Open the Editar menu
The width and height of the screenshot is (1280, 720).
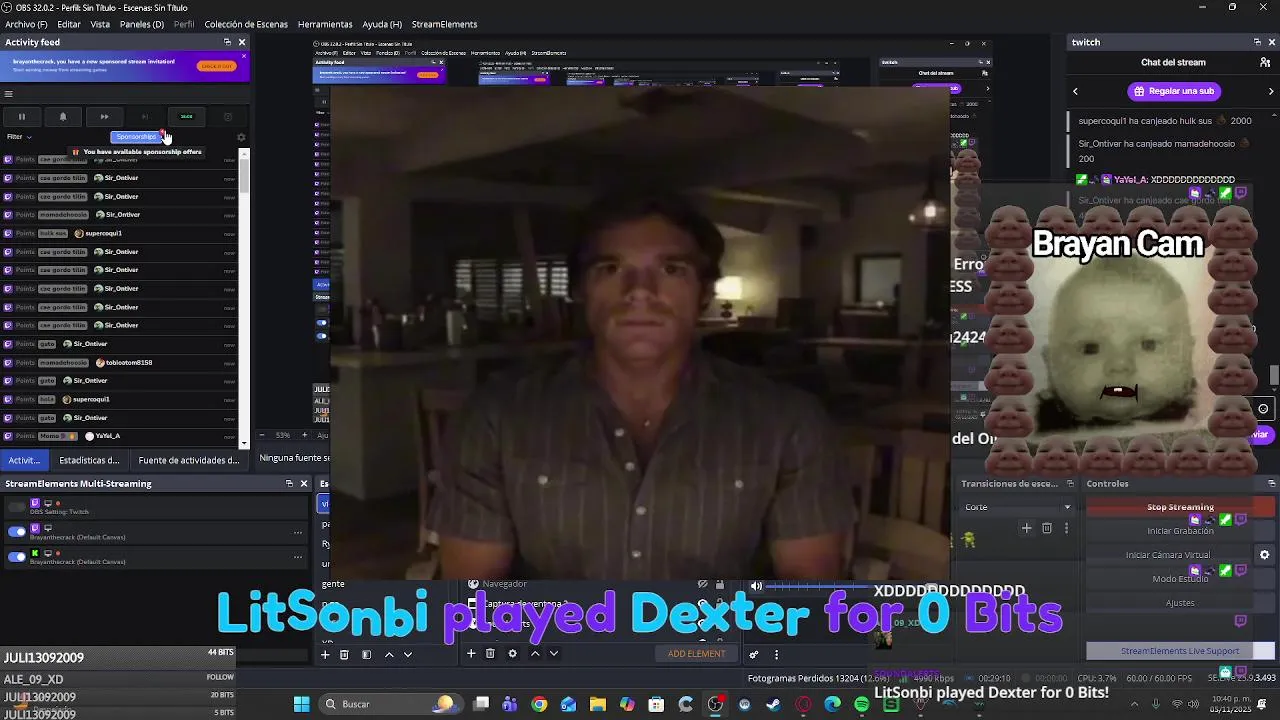pos(69,24)
